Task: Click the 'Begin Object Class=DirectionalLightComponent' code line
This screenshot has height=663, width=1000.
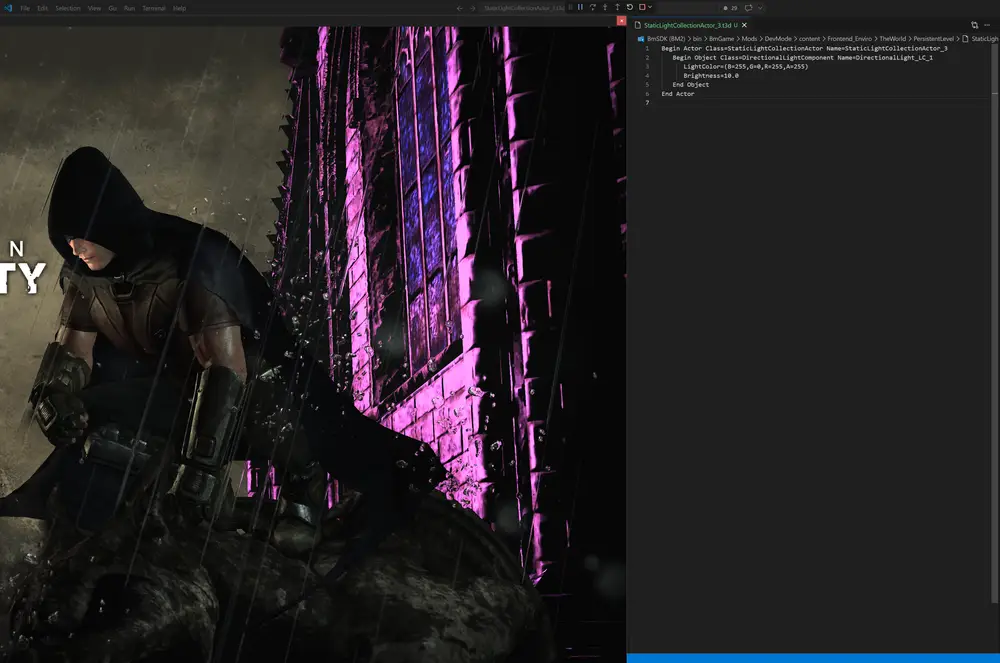Action: point(802,57)
